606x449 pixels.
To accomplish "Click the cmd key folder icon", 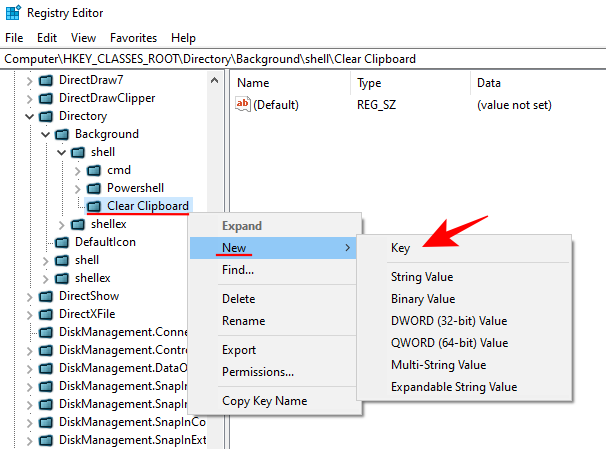I will 95,170.
